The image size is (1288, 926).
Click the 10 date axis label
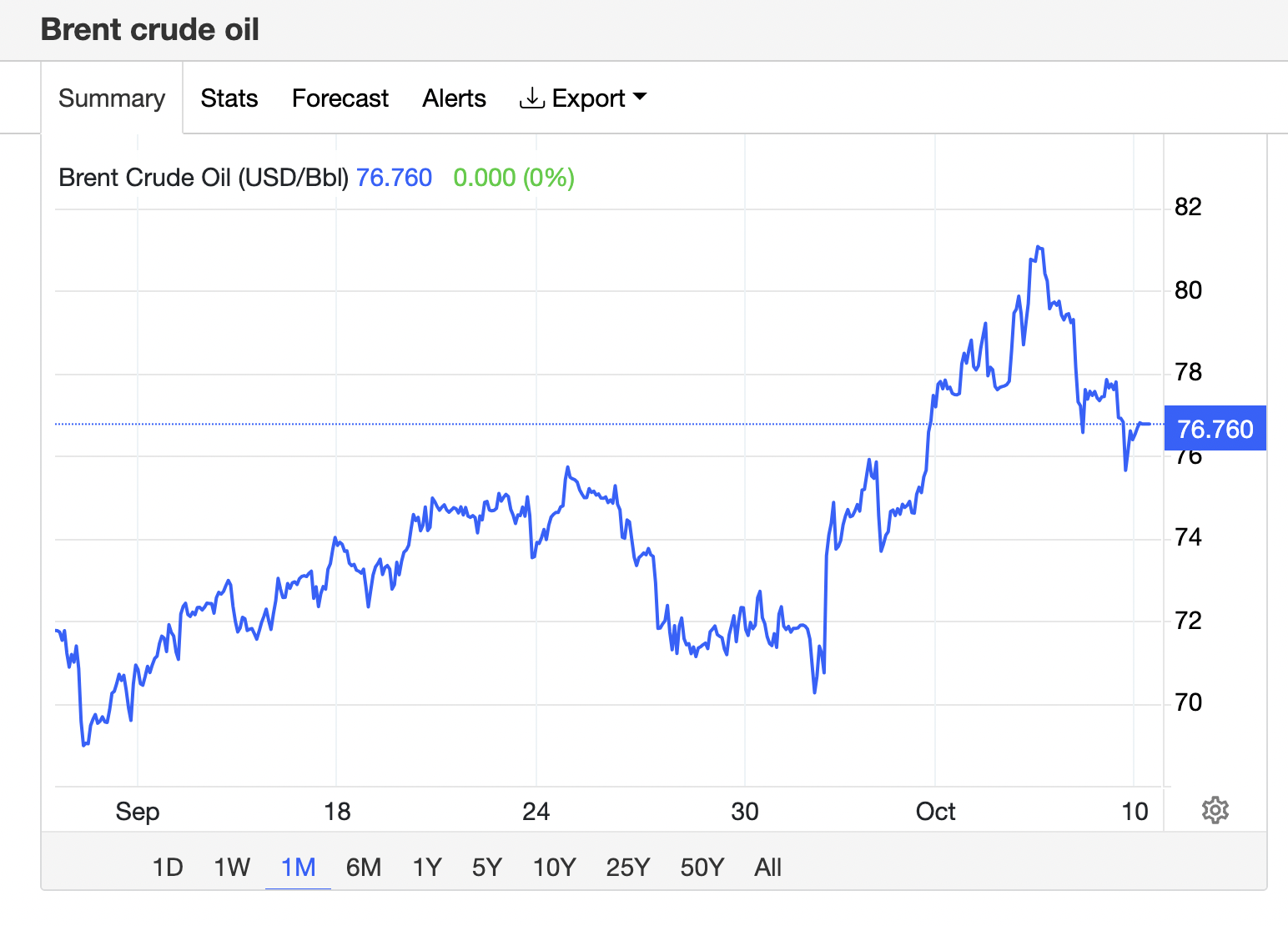[x=1135, y=812]
